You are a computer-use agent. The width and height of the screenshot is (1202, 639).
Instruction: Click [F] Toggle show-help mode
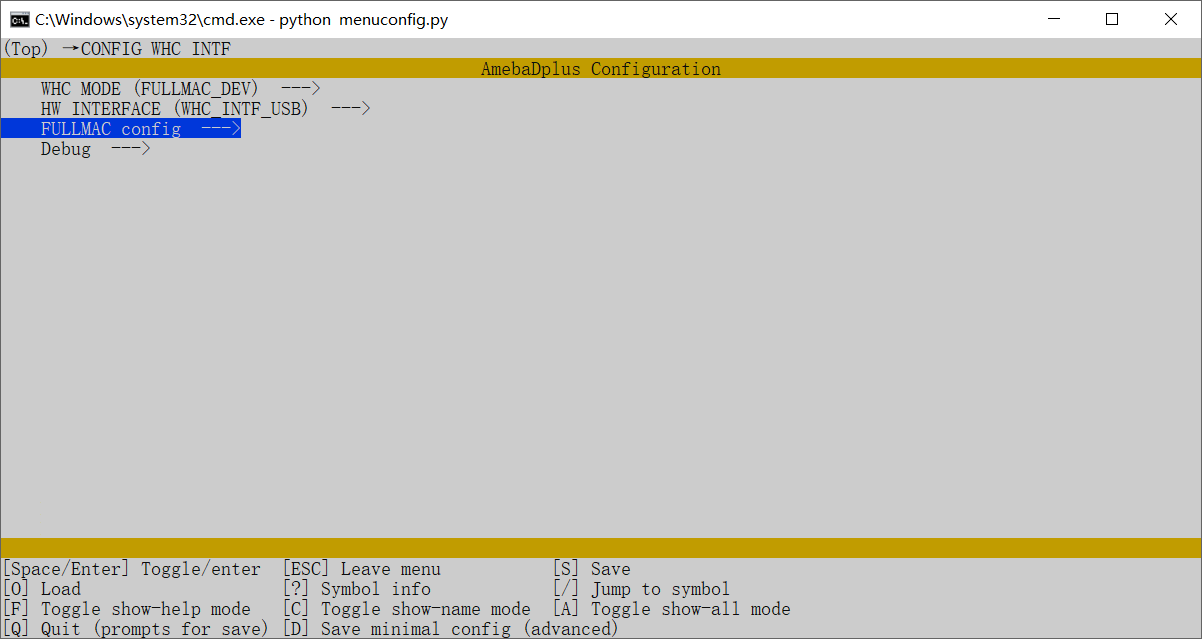127,609
